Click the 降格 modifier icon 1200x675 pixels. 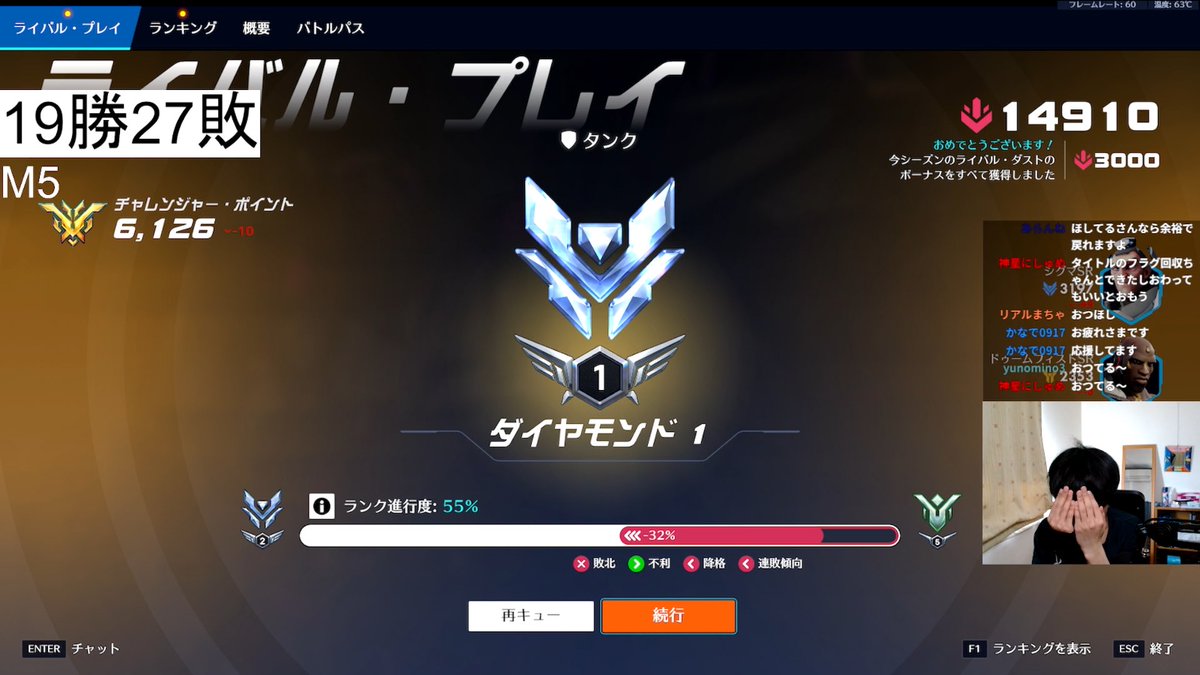click(691, 564)
